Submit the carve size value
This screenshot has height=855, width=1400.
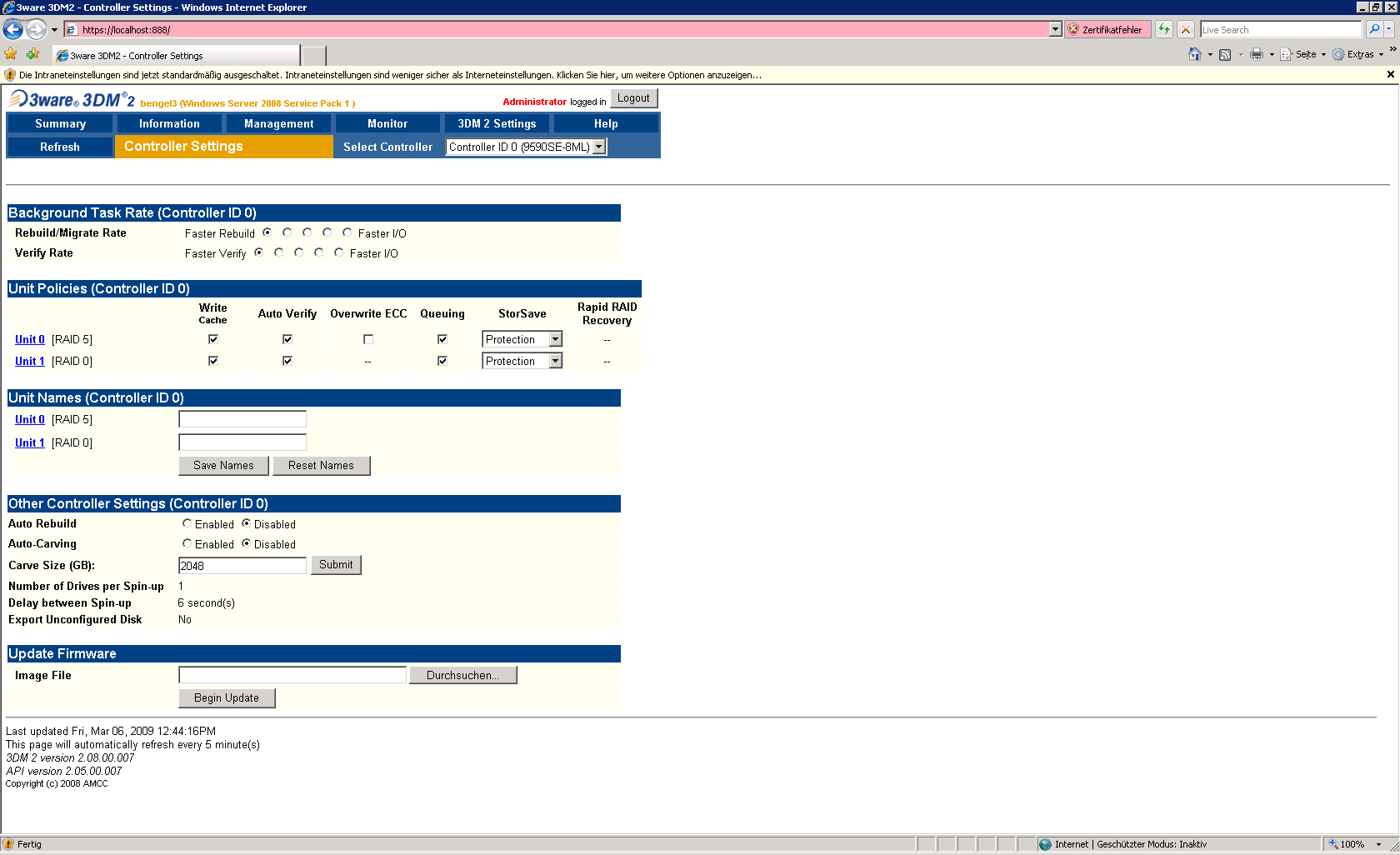(x=336, y=565)
